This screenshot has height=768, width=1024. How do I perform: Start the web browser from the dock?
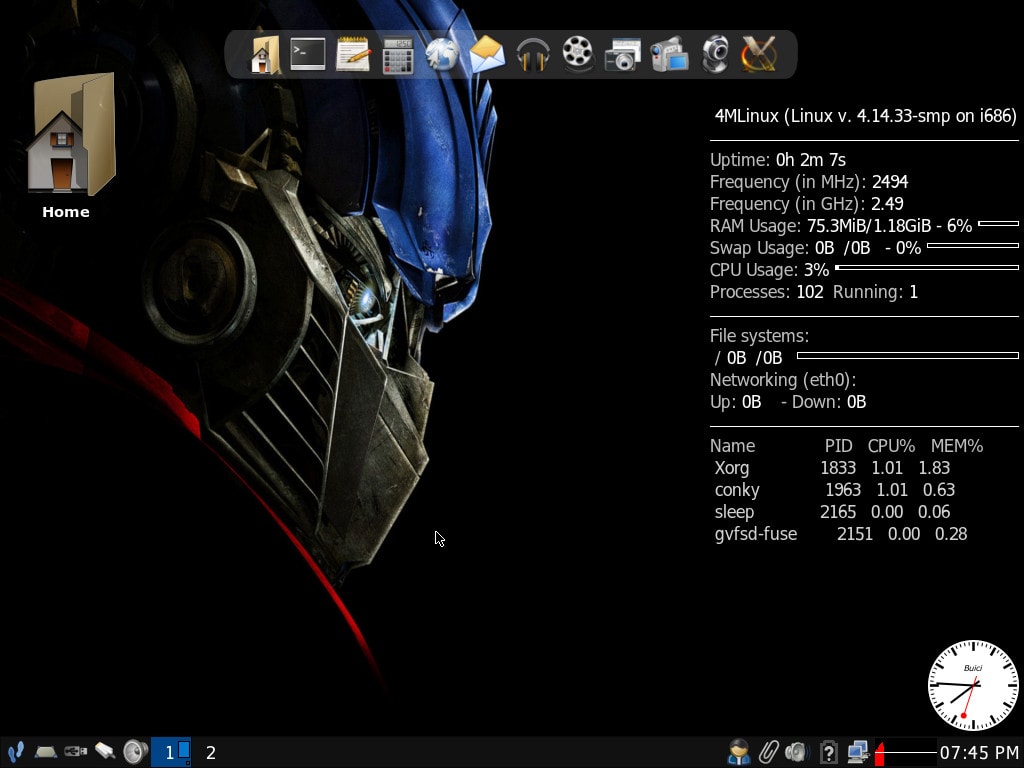tap(441, 55)
